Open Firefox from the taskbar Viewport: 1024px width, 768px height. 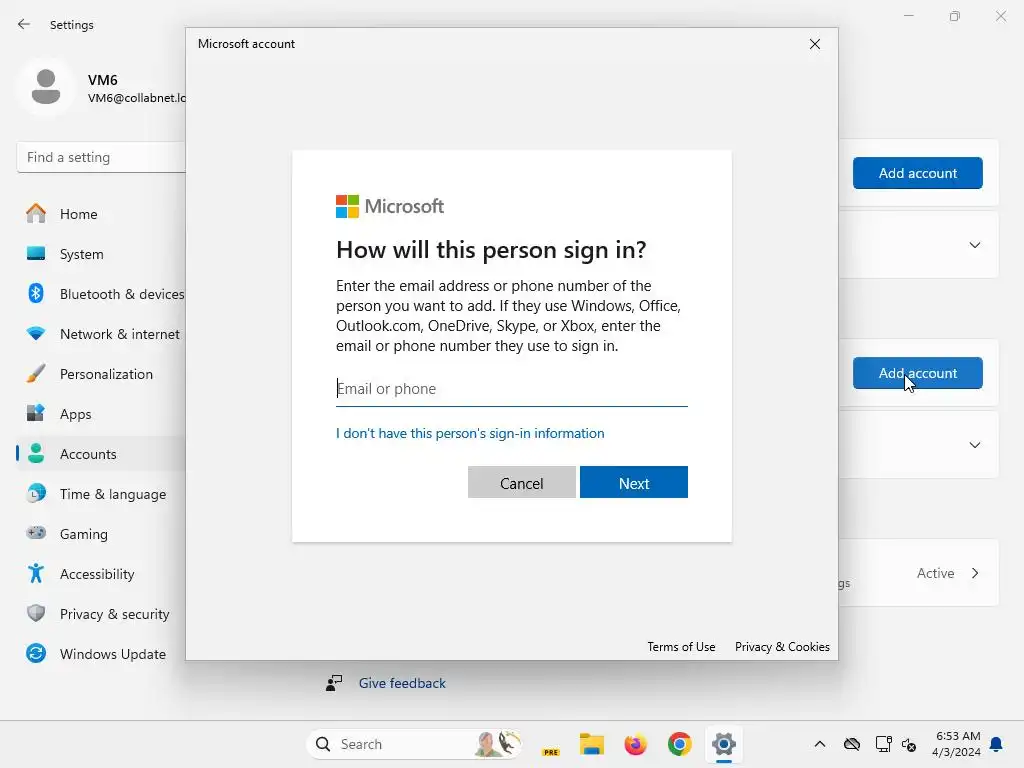coord(635,744)
